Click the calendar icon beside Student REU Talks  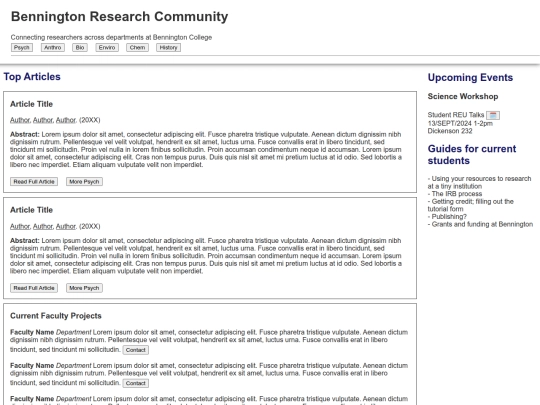(493, 115)
